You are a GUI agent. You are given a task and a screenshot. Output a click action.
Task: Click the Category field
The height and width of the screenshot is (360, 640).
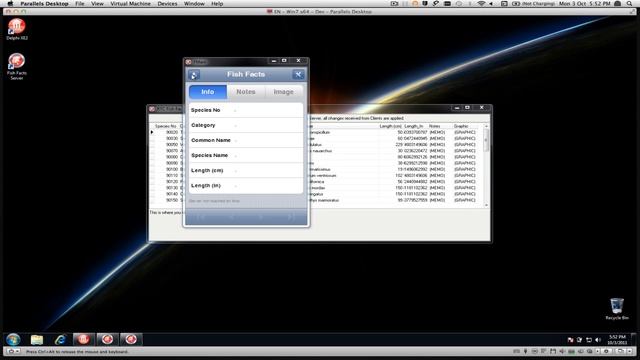246,125
